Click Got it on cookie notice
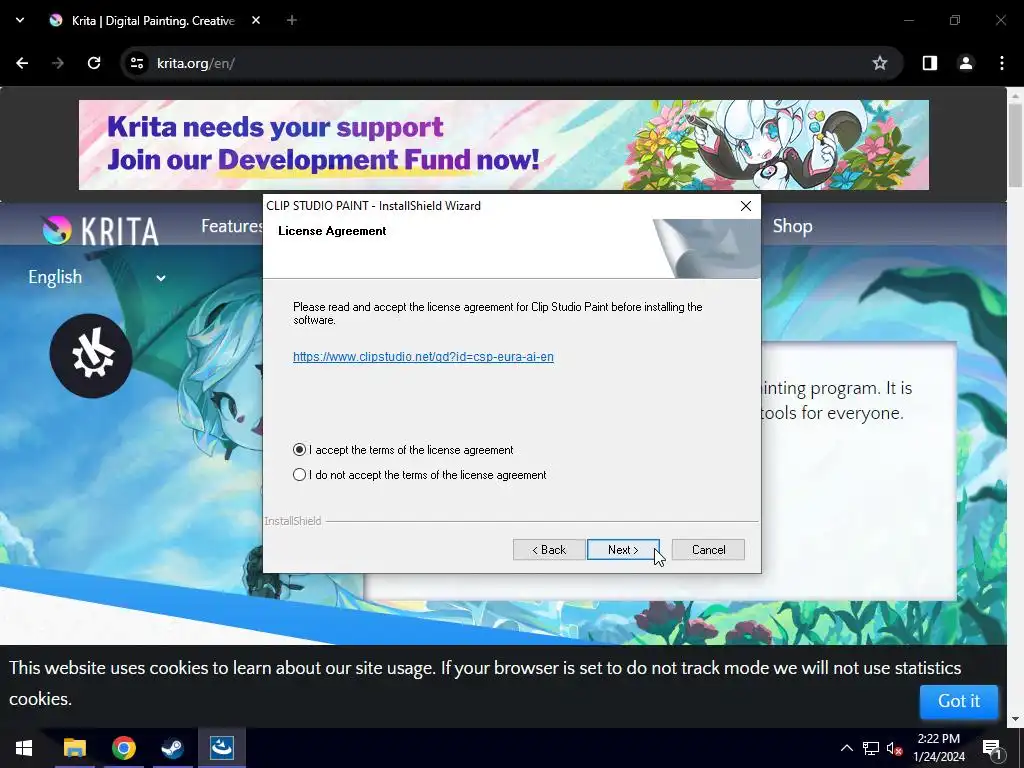Screen dimensions: 1024x768 point(959,701)
